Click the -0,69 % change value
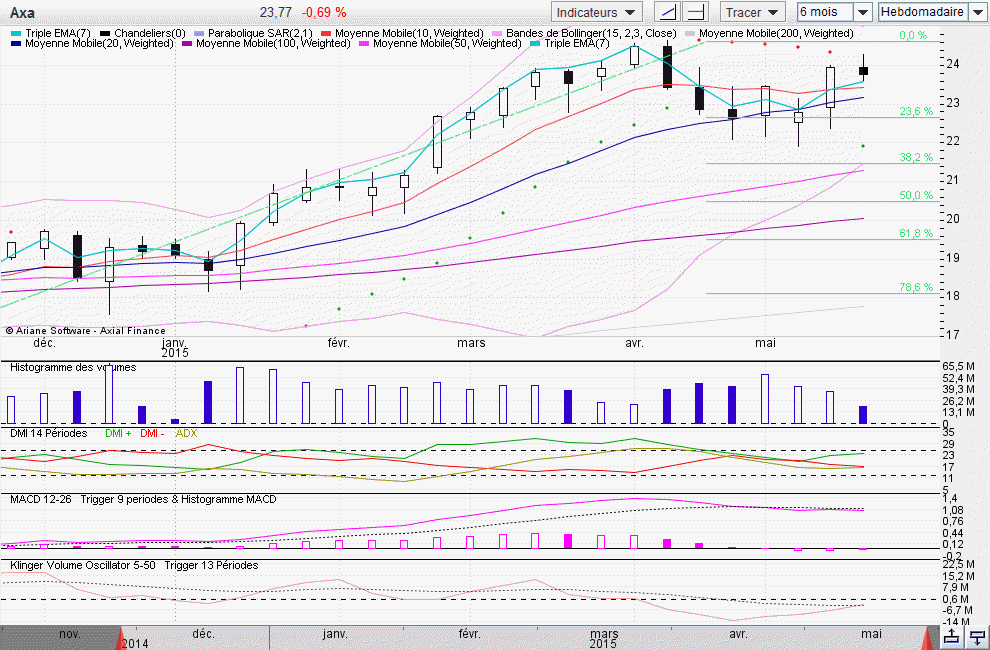Viewport: 990px width, 650px height. point(324,13)
